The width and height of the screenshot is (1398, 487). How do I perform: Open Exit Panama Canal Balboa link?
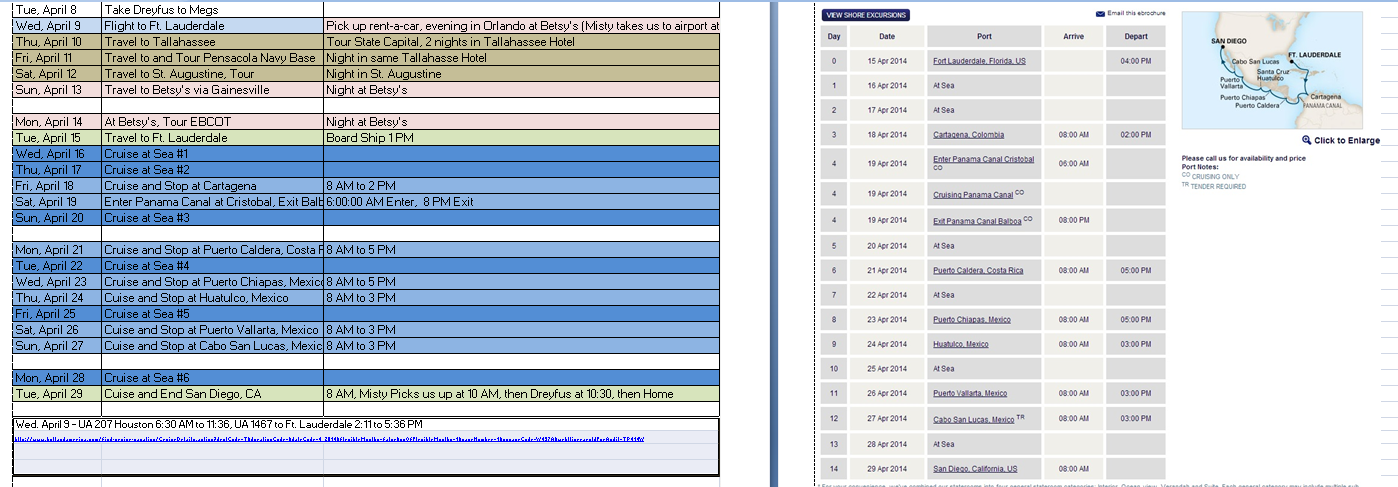[977, 220]
